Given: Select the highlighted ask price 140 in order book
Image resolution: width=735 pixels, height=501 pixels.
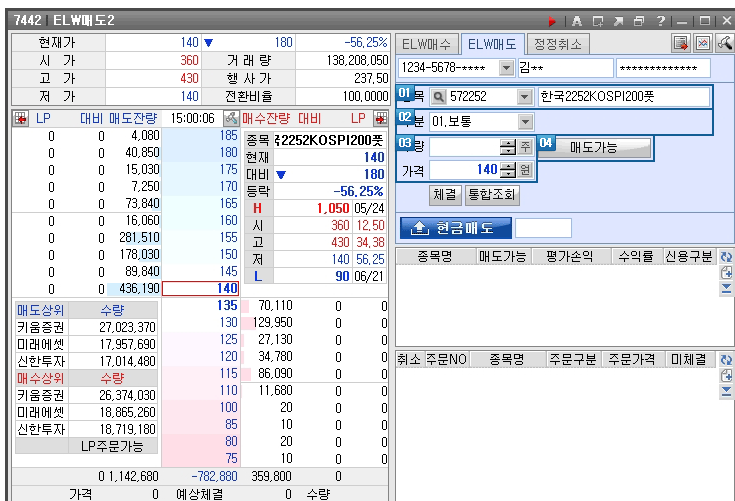Looking at the screenshot, I should pos(201,289).
